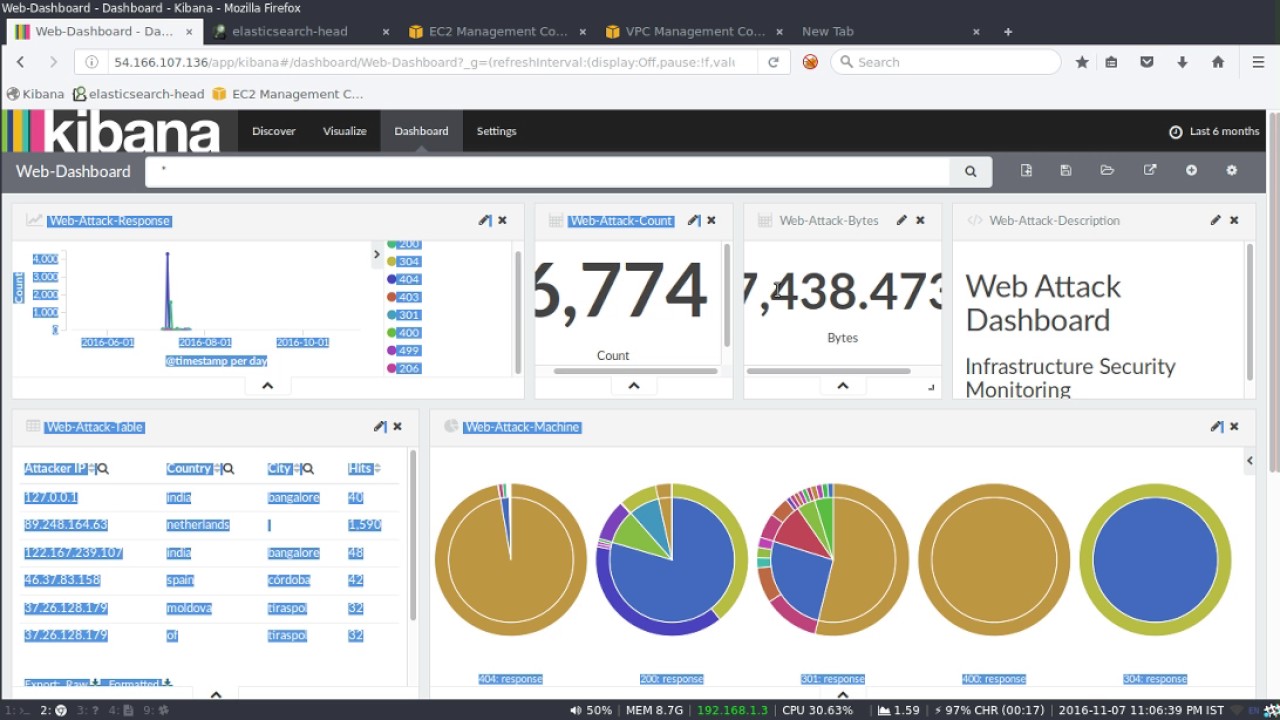Click the Kibana search magnifier button
This screenshot has height=720, width=1280.
970,171
